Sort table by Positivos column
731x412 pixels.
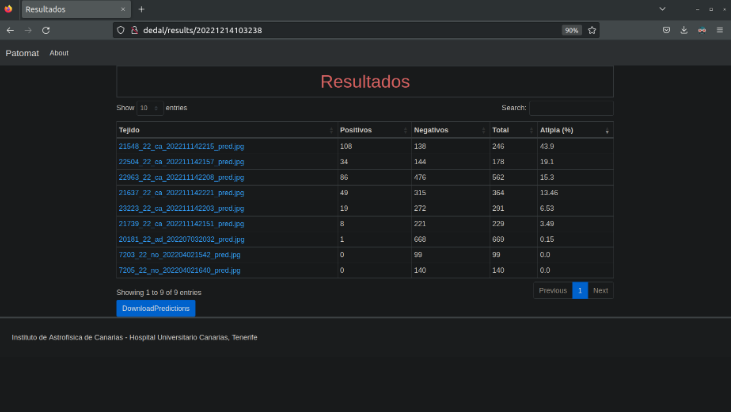tap(372, 130)
